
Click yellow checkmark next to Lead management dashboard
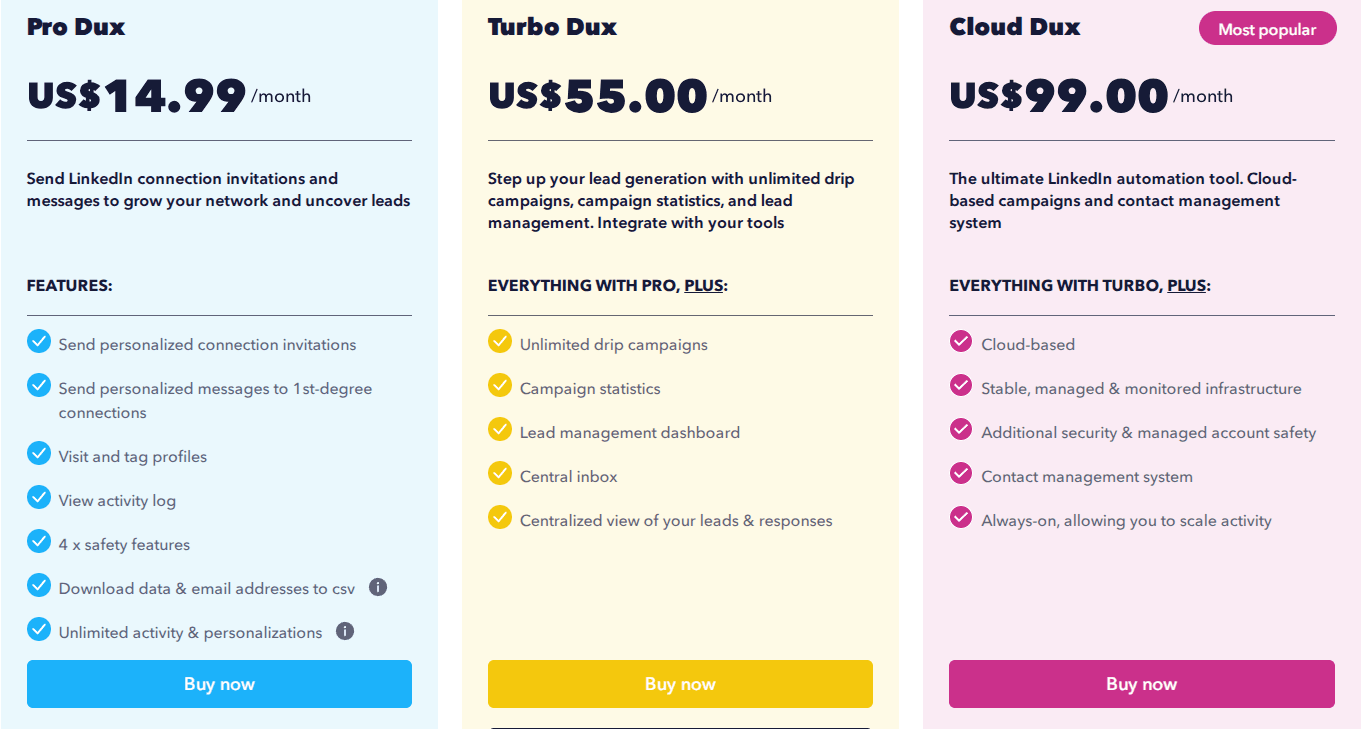[x=500, y=430]
